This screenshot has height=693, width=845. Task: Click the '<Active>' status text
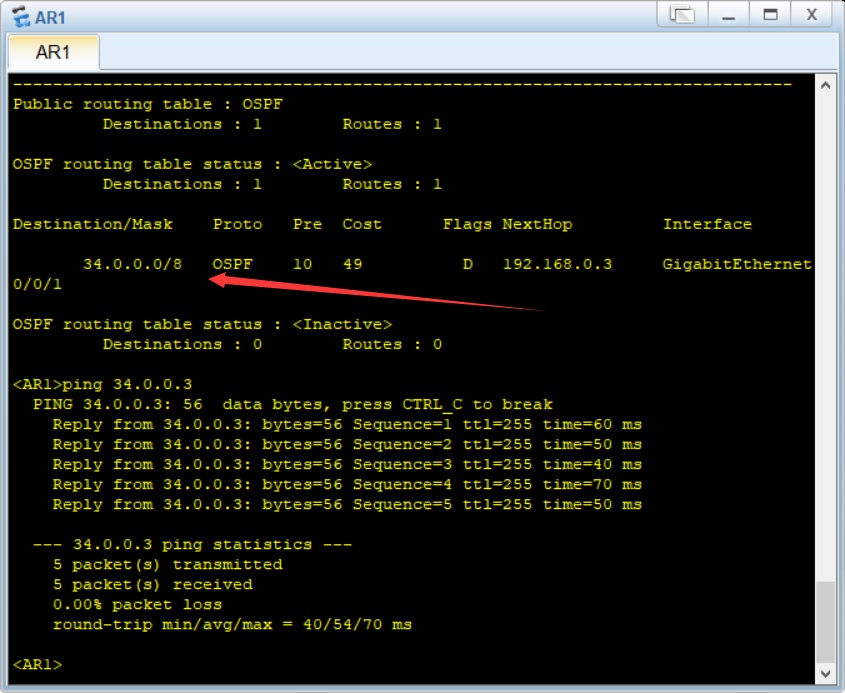coord(333,164)
